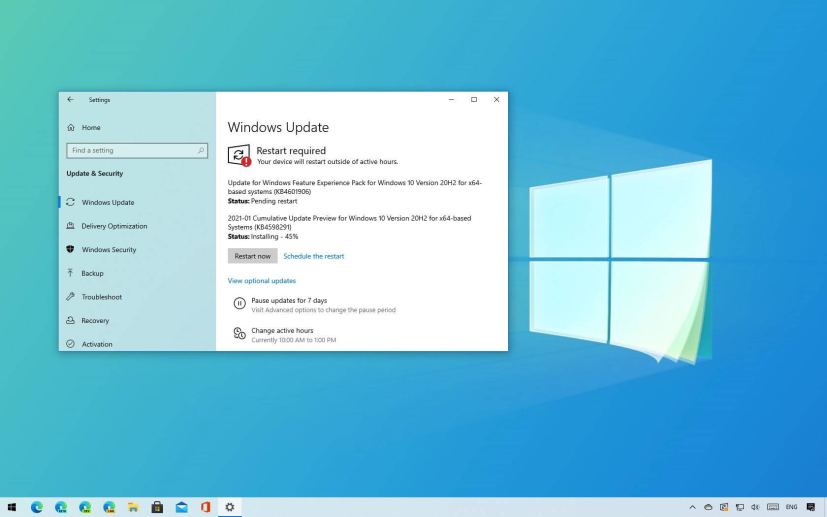
Task: Click 'Your device will restart outside of active hours'
Action: pyautogui.click(x=328, y=161)
